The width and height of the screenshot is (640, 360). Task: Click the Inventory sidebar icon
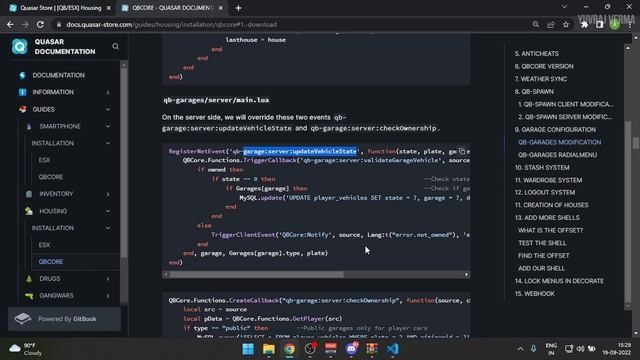point(29,194)
